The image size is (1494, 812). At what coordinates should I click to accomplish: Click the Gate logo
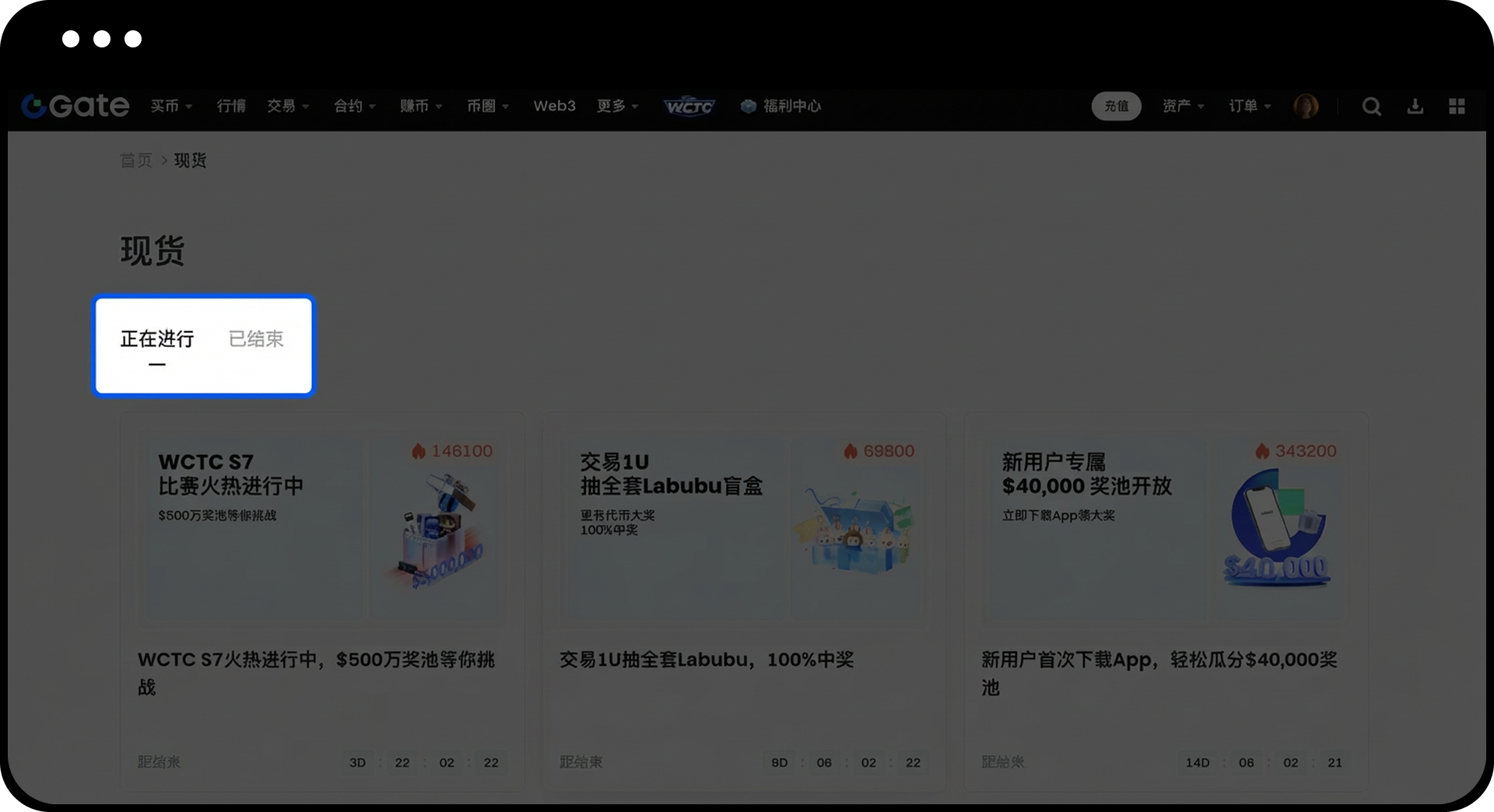(x=75, y=106)
